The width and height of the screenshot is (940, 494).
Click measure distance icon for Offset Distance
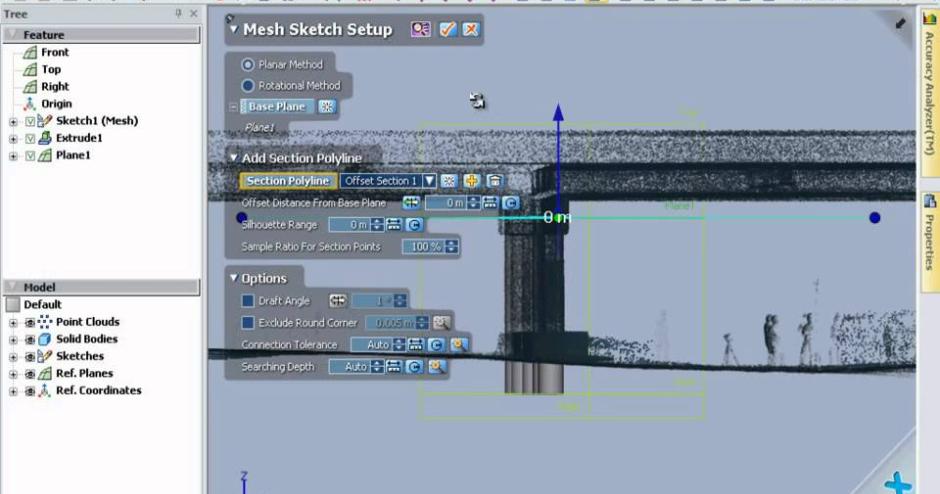pos(490,203)
